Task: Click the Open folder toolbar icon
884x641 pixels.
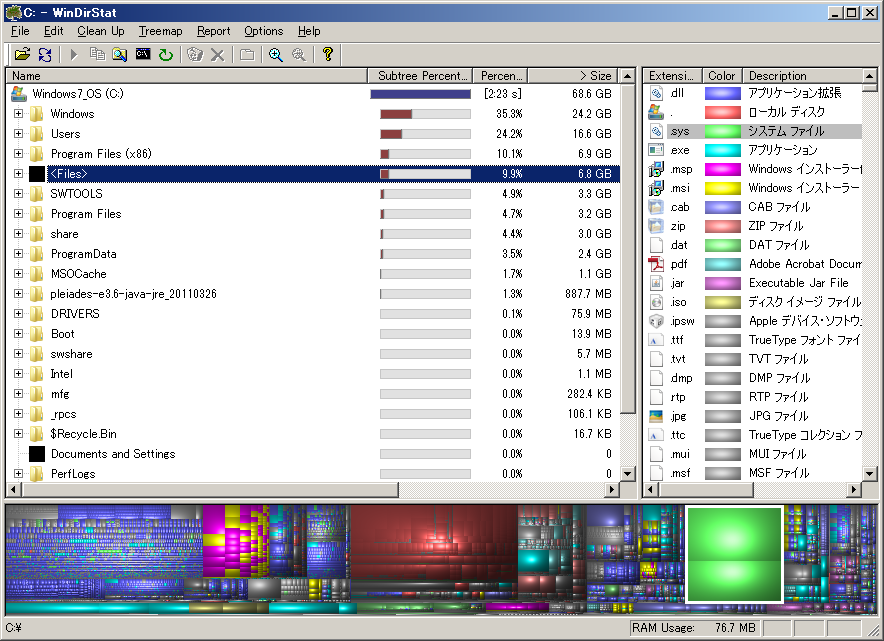Action: [22, 54]
